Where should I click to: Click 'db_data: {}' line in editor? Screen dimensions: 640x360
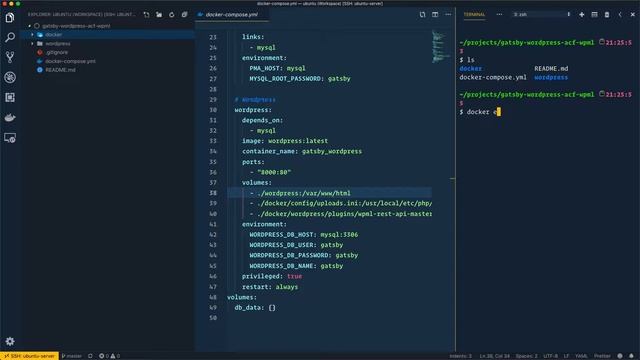point(255,308)
